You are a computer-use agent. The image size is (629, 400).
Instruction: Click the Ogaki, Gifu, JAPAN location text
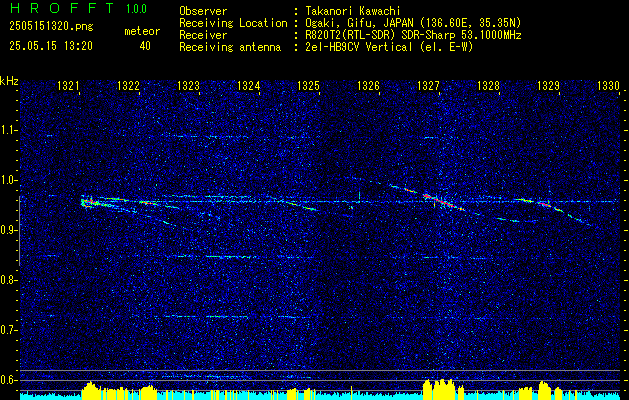point(413,23)
